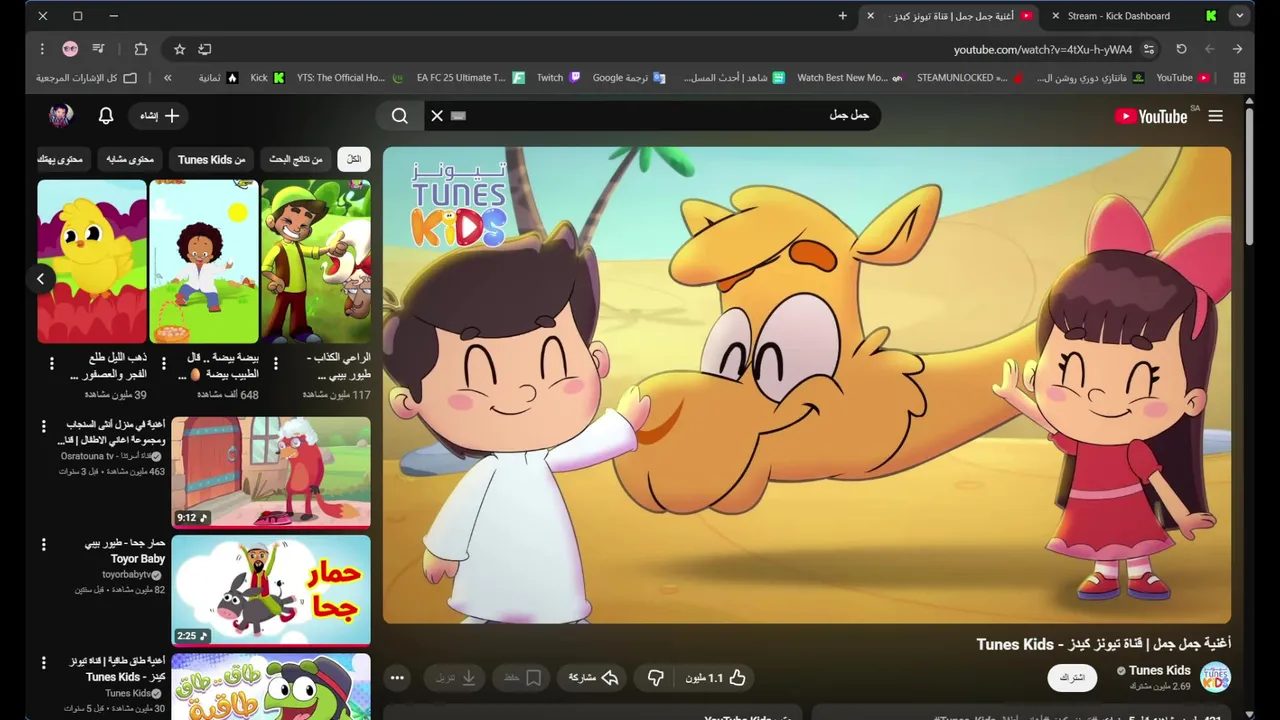Viewport: 1280px width, 720px height.
Task: Click the YouTube logo
Action: point(1151,116)
